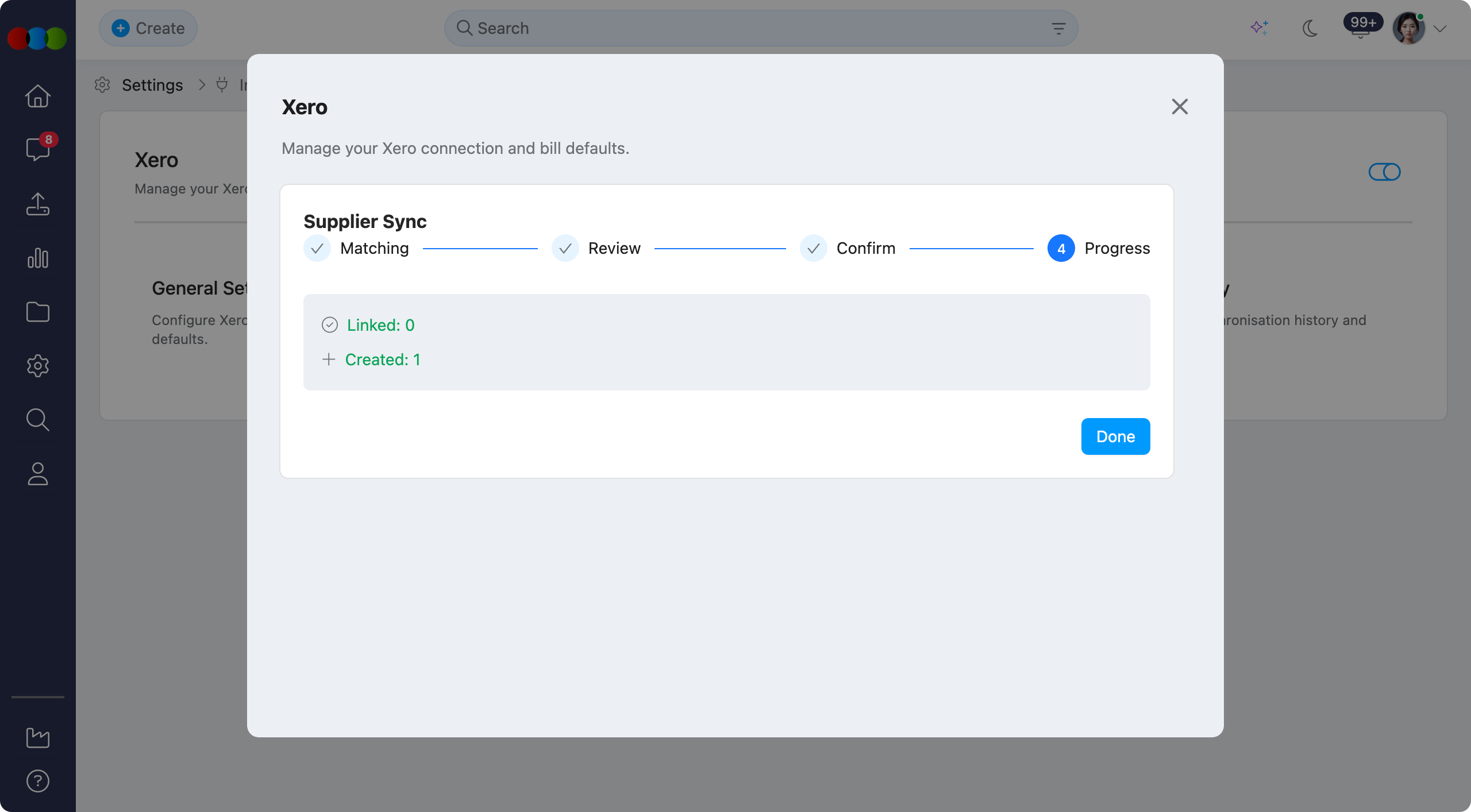This screenshot has height=812, width=1471.
Task: Open the help question mark icon
Action: click(38, 781)
